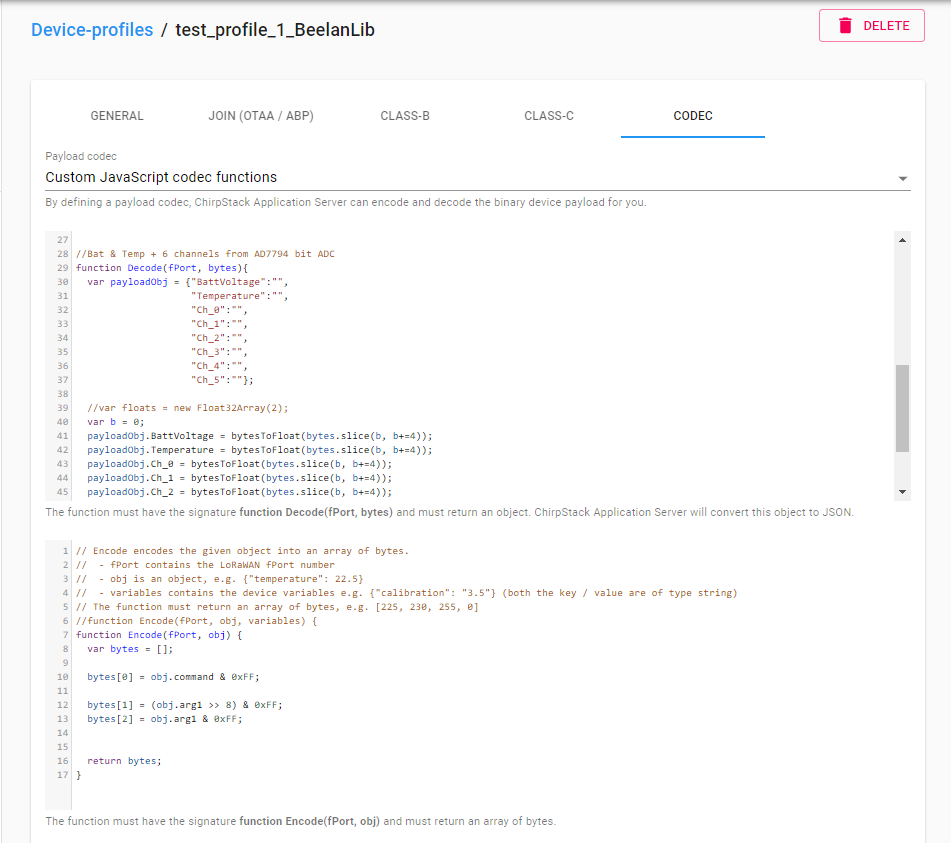Click the comment about calibration device variables

(x=406, y=593)
